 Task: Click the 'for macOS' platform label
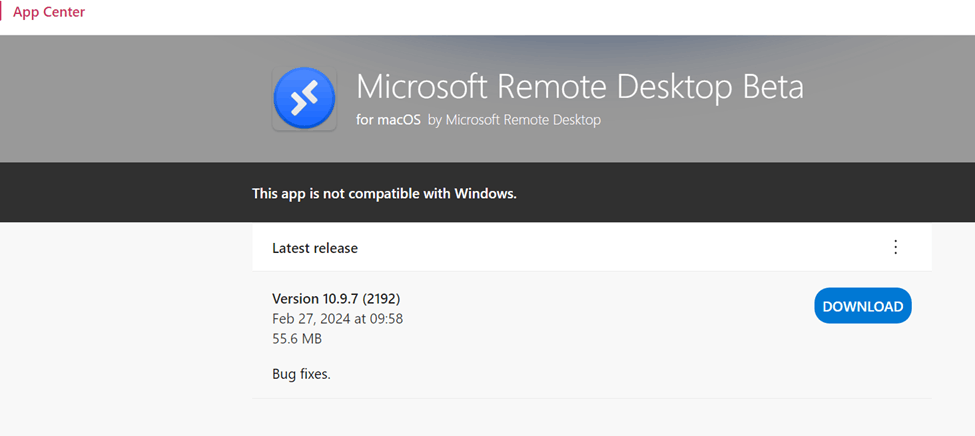coord(389,120)
